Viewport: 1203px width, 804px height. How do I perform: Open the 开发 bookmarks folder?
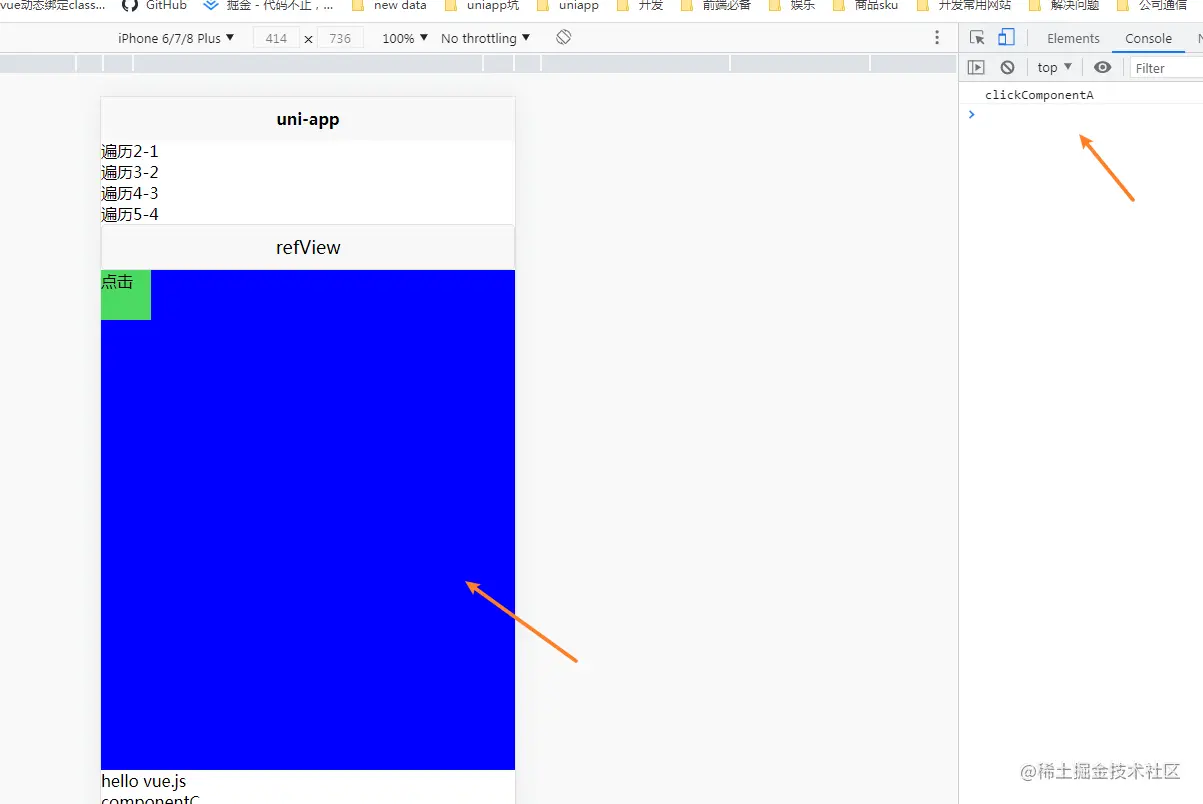[x=640, y=5]
